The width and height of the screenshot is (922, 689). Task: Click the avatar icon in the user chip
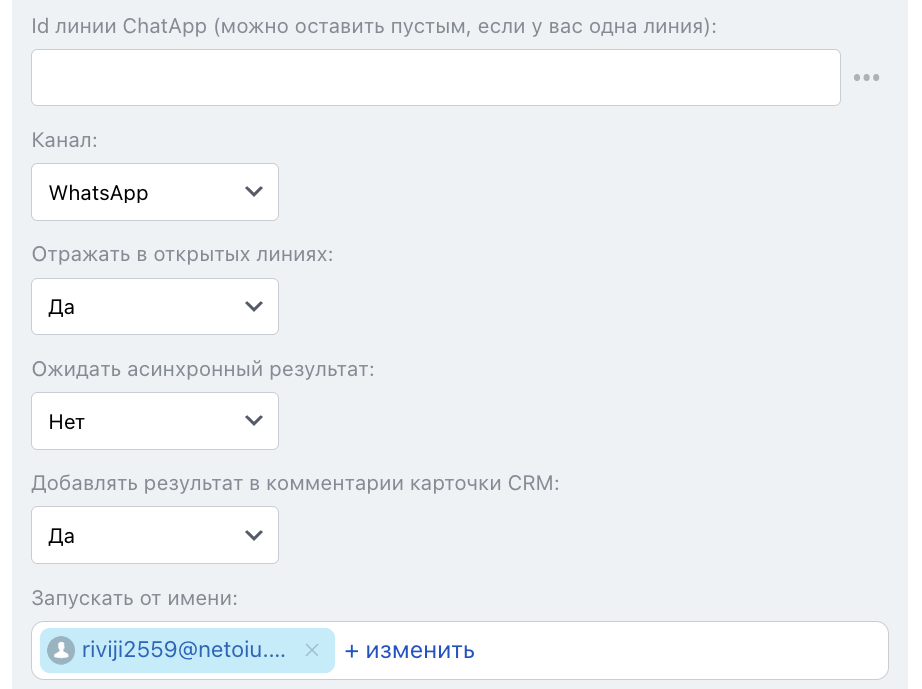click(x=61, y=650)
